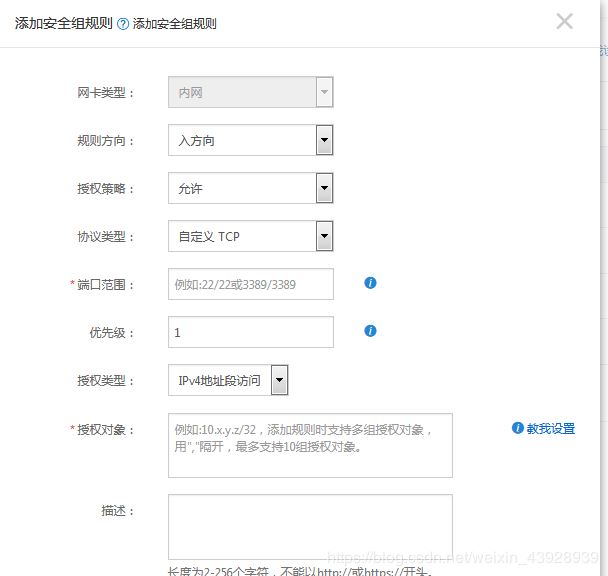Image resolution: width=608 pixels, height=576 pixels.
Task: Click into the 描述 text area
Action: (310, 526)
